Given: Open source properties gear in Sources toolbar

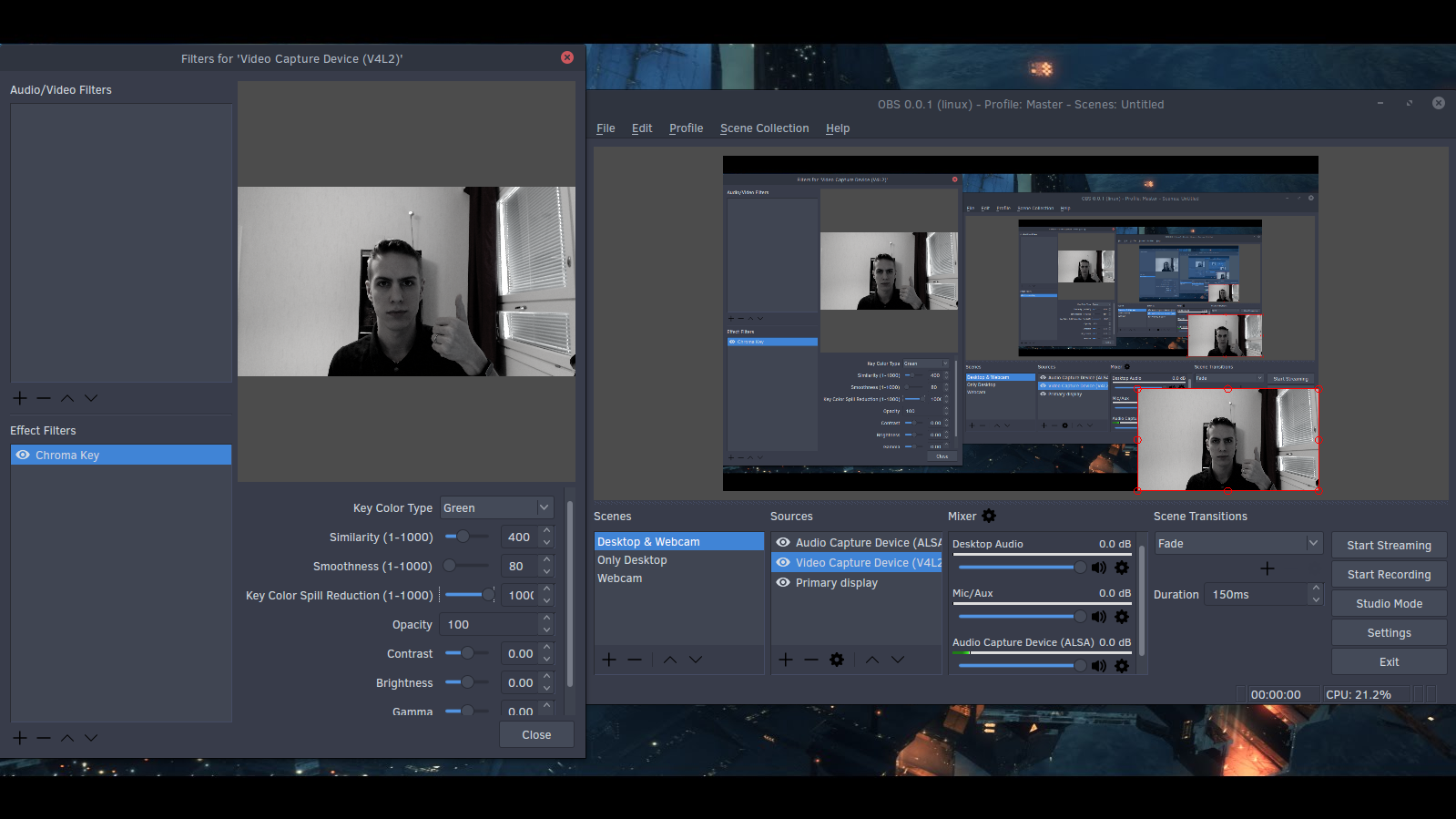Looking at the screenshot, I should point(837,660).
